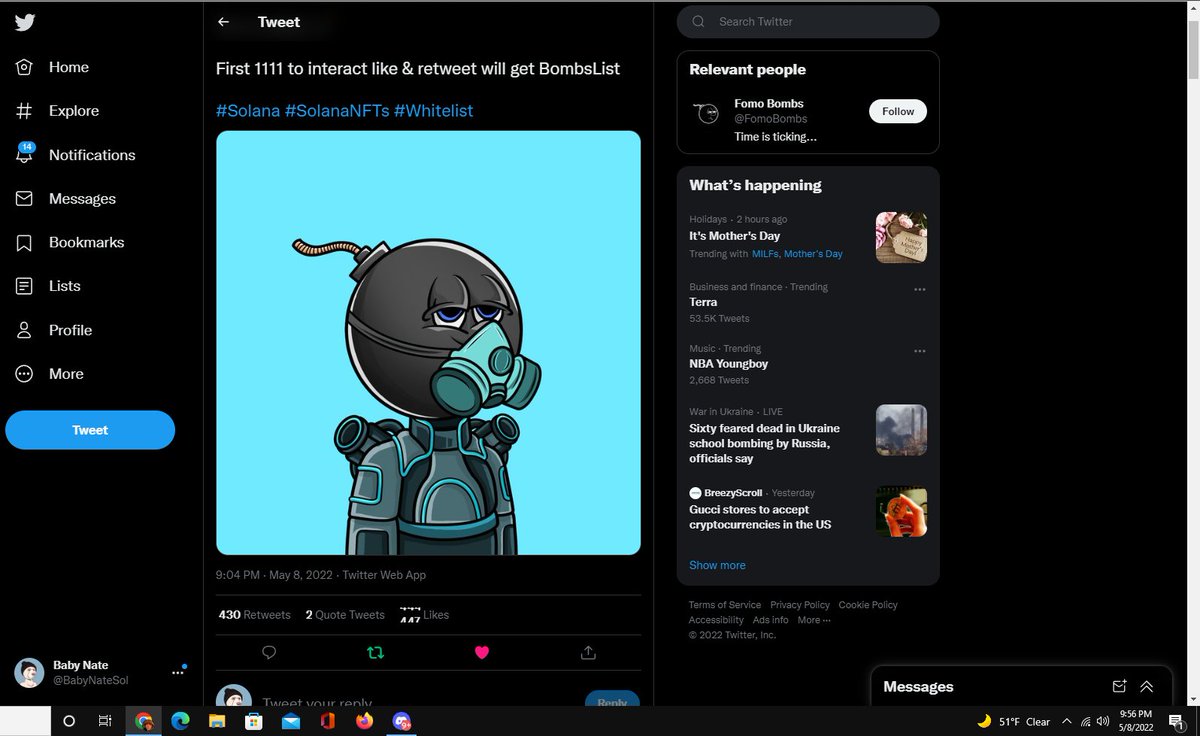Open Microsoft Edge from the taskbar
Viewport: 1200px width, 736px height.
pyautogui.click(x=181, y=721)
